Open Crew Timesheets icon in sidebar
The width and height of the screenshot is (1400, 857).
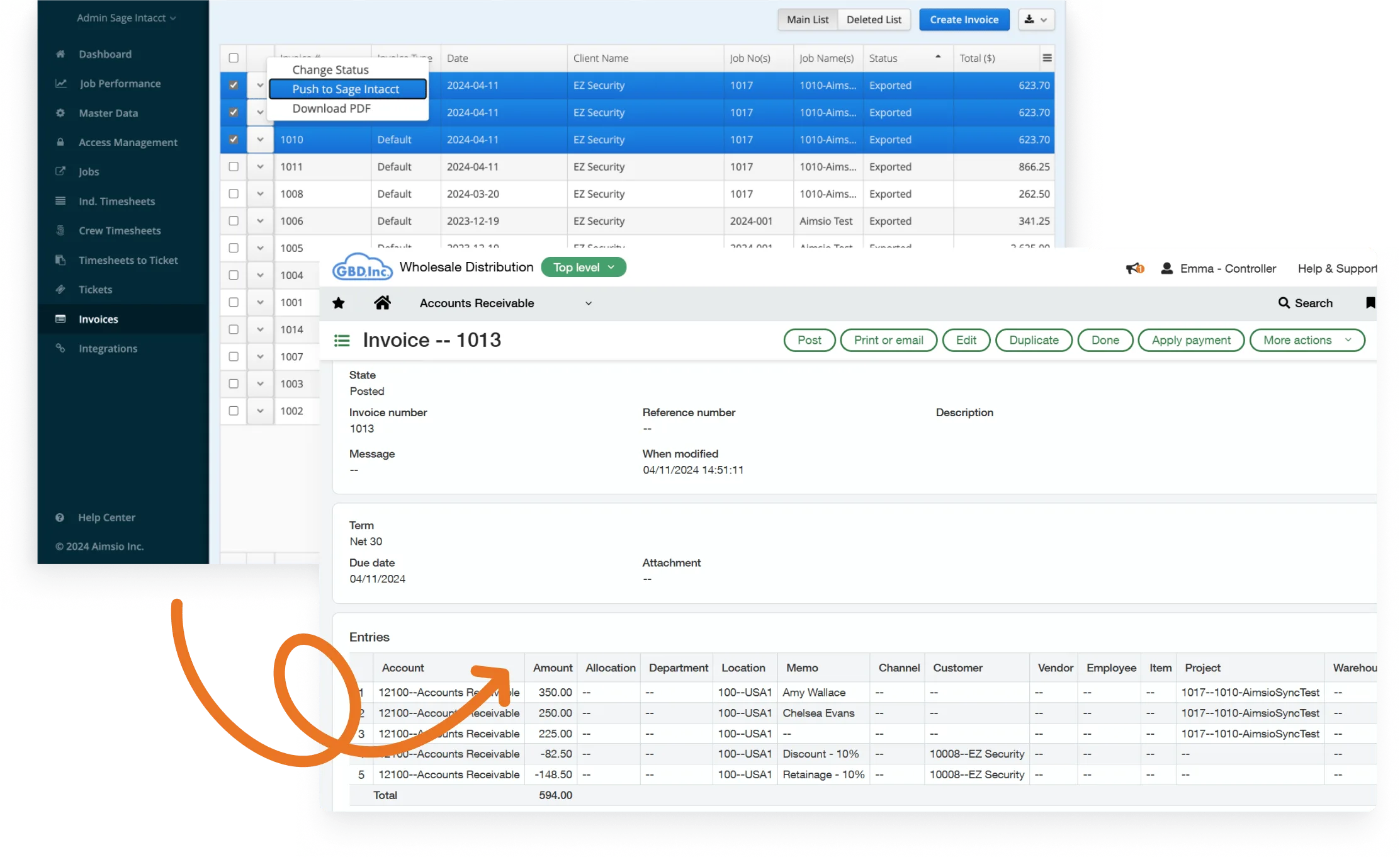tap(60, 230)
